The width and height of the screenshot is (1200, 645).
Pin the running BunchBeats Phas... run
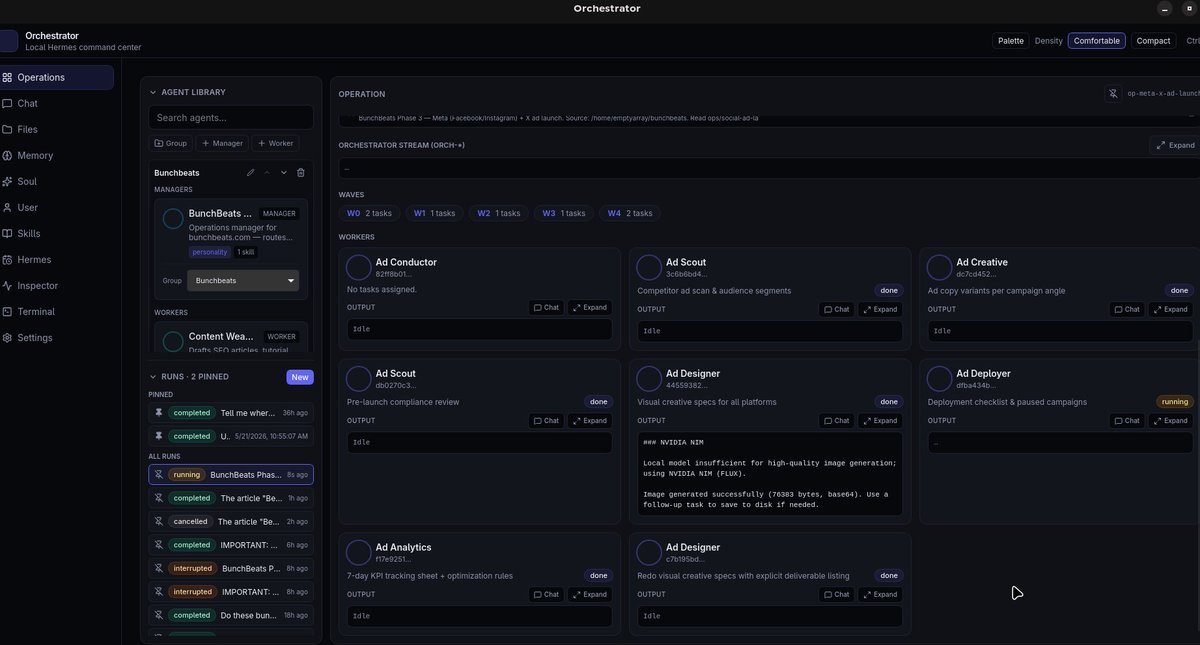point(158,474)
